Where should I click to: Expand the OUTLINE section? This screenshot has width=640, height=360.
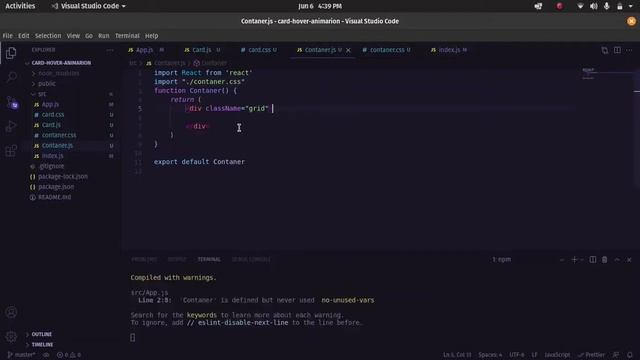click(42, 334)
